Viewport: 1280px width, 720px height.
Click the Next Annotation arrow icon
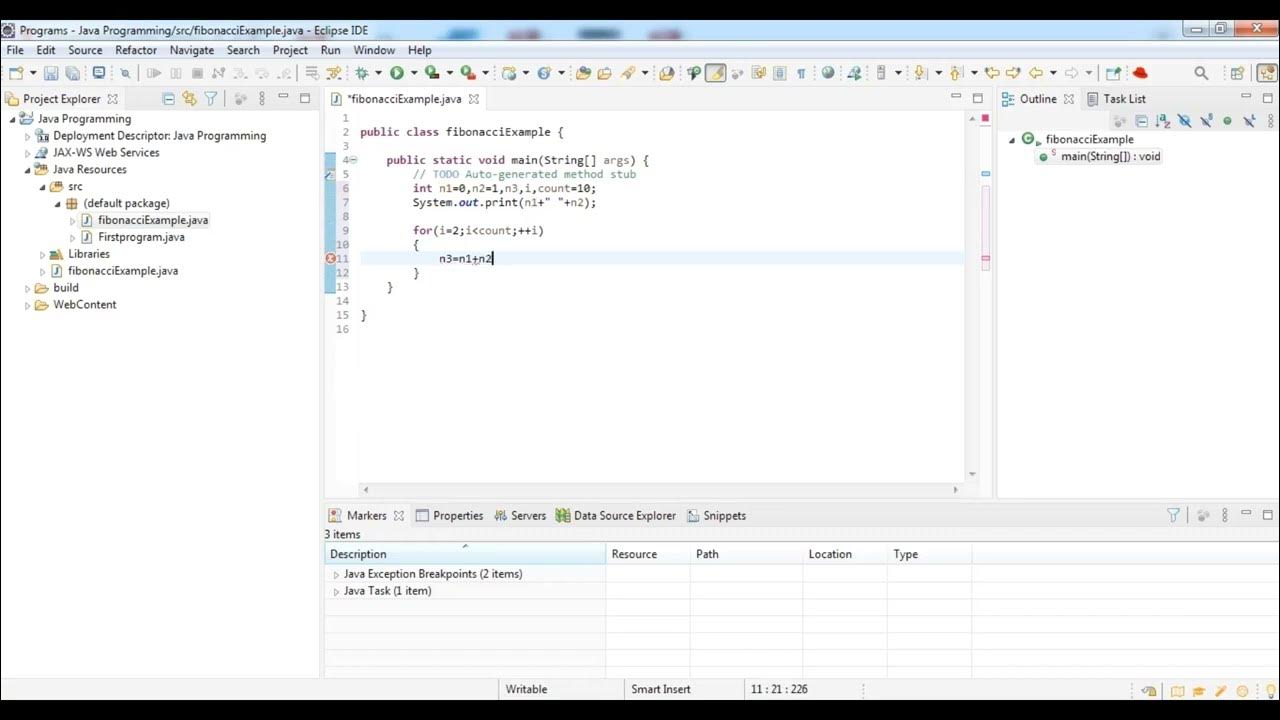point(920,73)
